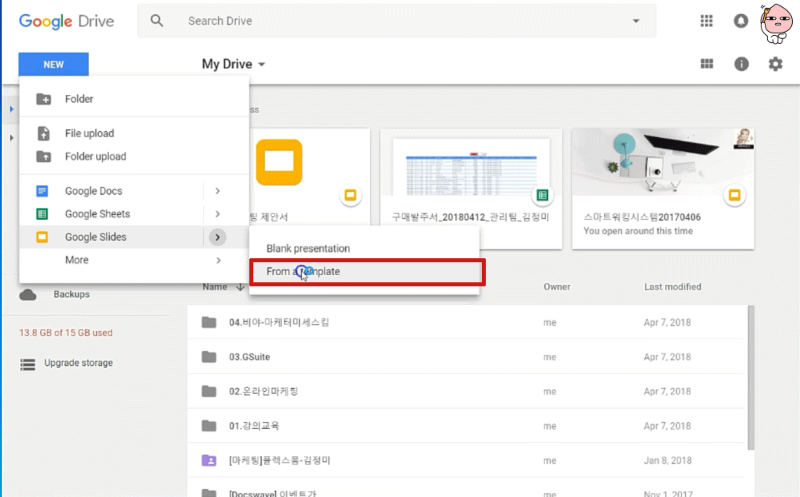This screenshot has width=800, height=497.
Task: Select File upload menu item
Action: click(x=134, y=133)
